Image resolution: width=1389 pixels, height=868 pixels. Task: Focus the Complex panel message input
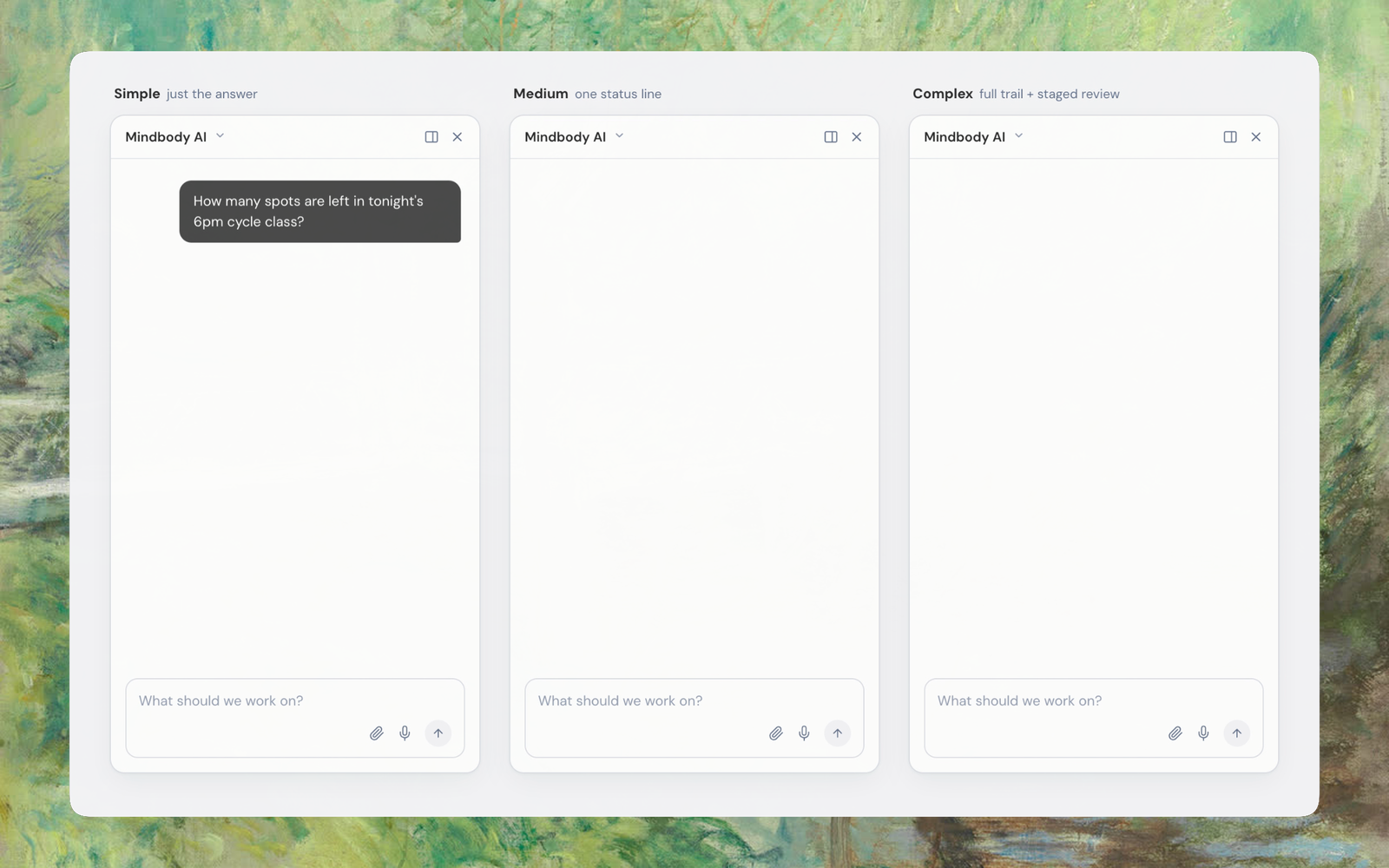(x=1094, y=718)
